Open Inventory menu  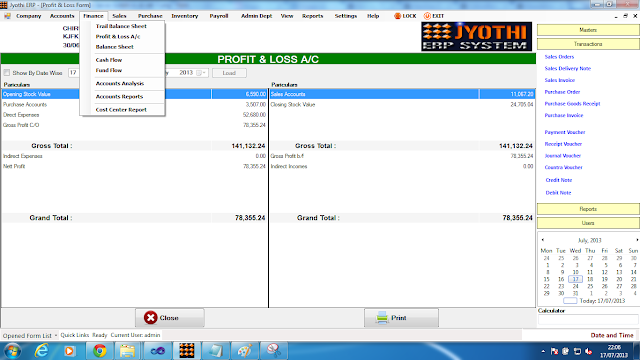pos(184,16)
